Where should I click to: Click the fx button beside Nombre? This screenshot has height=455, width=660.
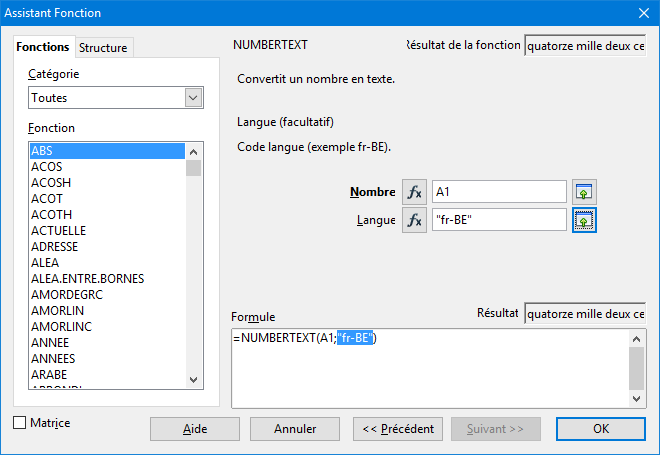coord(414,192)
